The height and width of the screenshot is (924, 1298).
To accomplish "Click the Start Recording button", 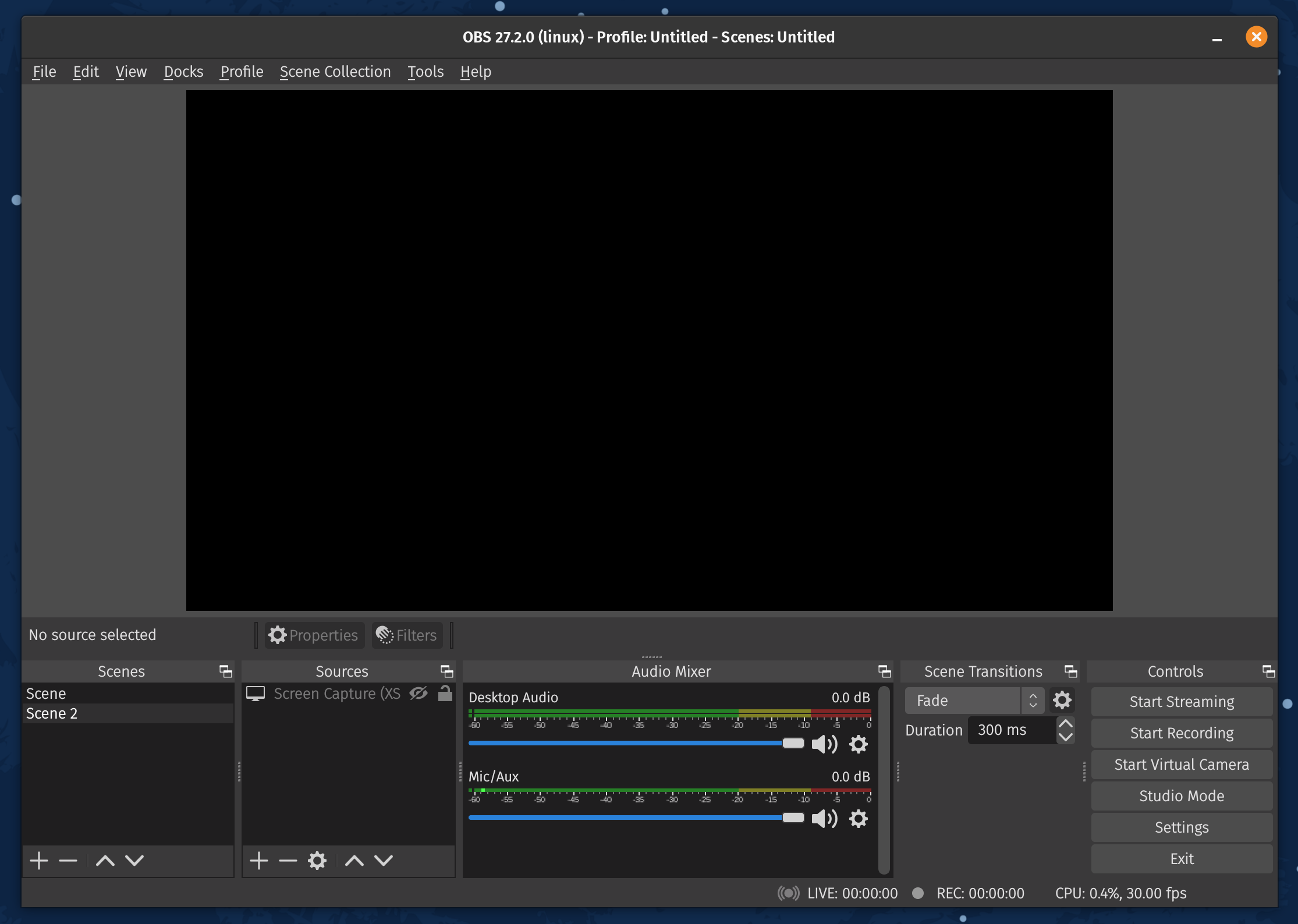I will (1181, 733).
